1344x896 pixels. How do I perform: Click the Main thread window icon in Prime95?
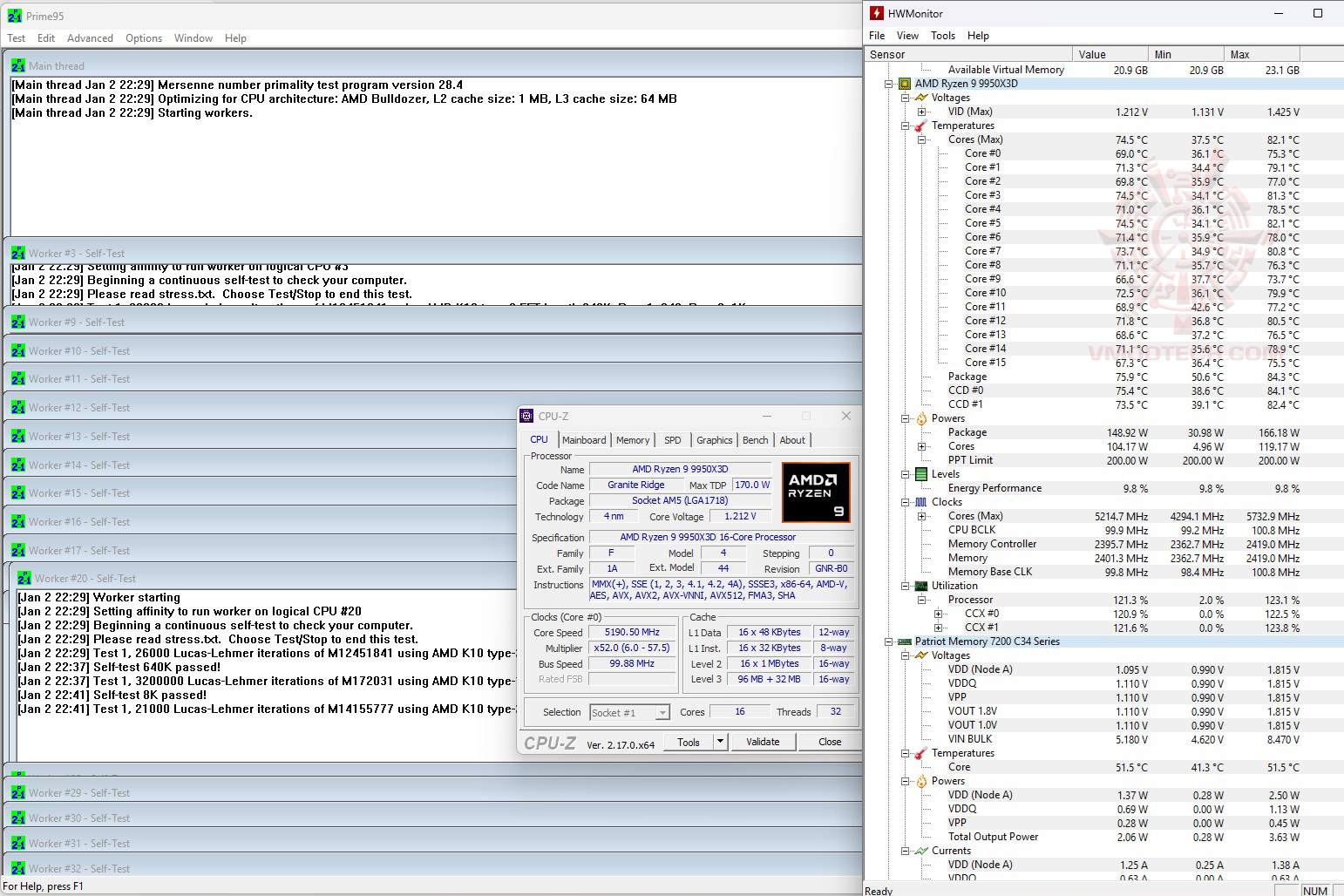[x=18, y=65]
